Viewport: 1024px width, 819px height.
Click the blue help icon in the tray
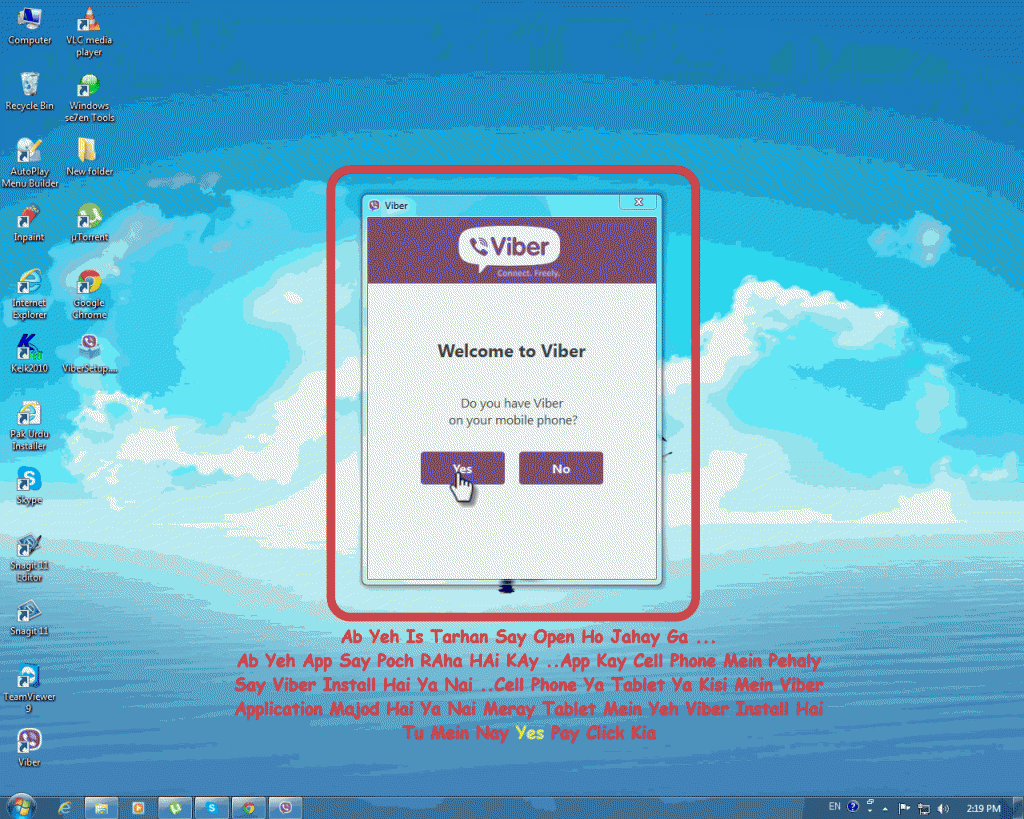[x=853, y=807]
